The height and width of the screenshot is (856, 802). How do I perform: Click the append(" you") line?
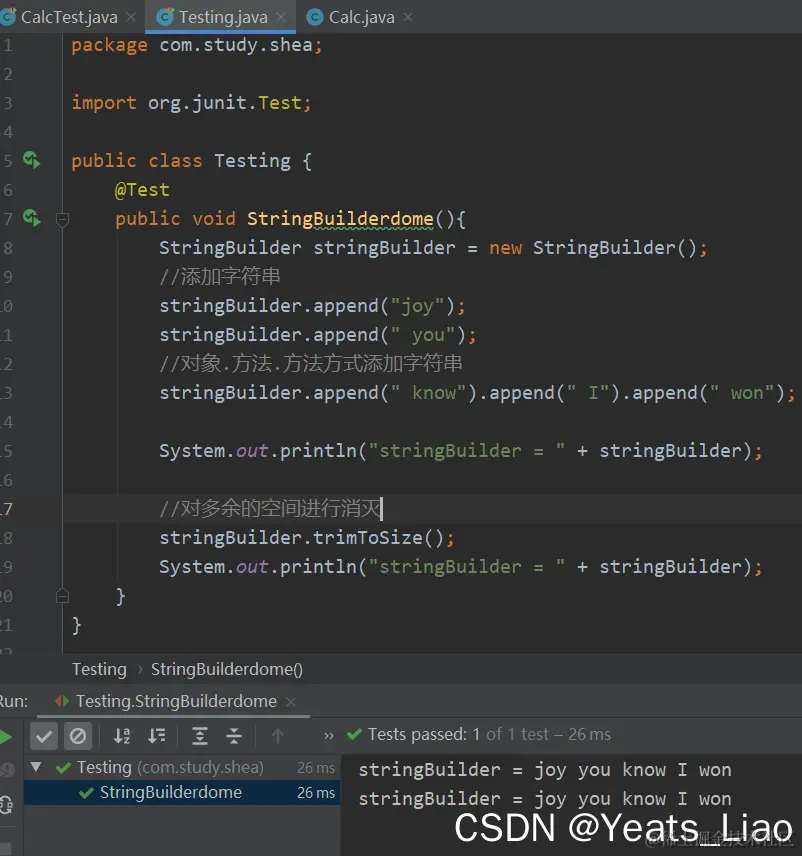point(318,335)
